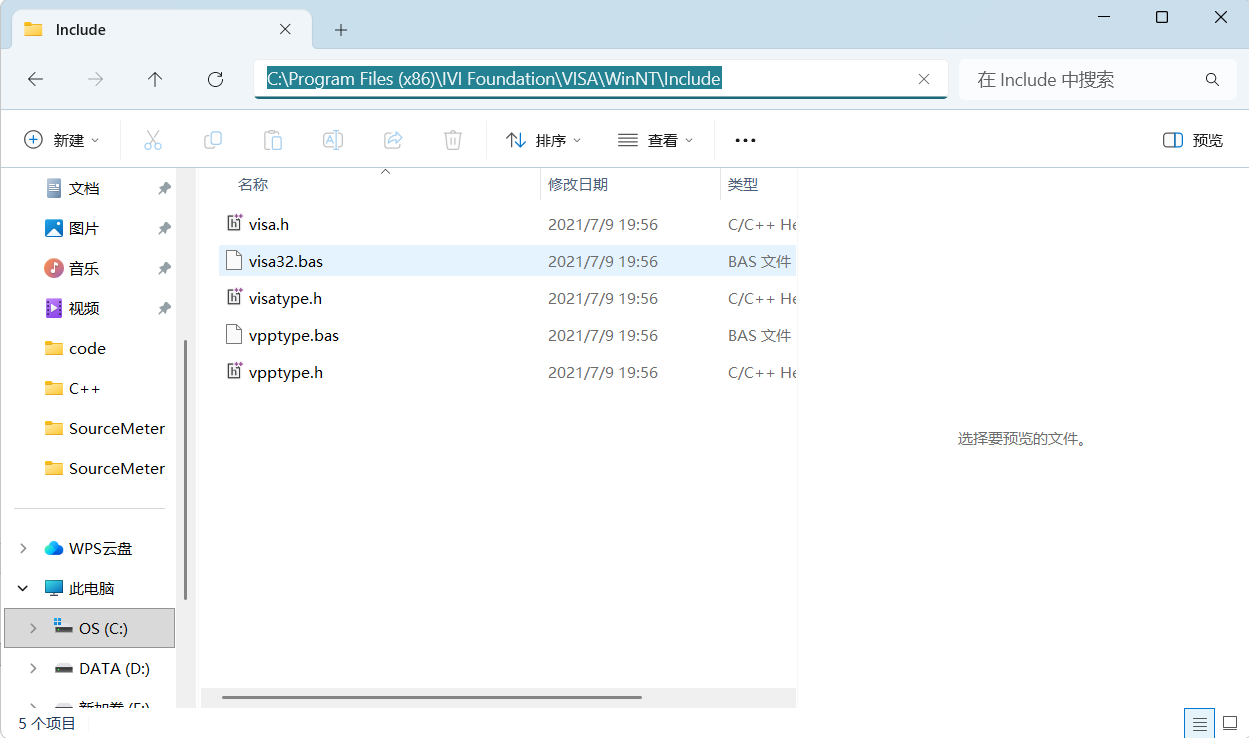Share the selected file

pos(392,139)
